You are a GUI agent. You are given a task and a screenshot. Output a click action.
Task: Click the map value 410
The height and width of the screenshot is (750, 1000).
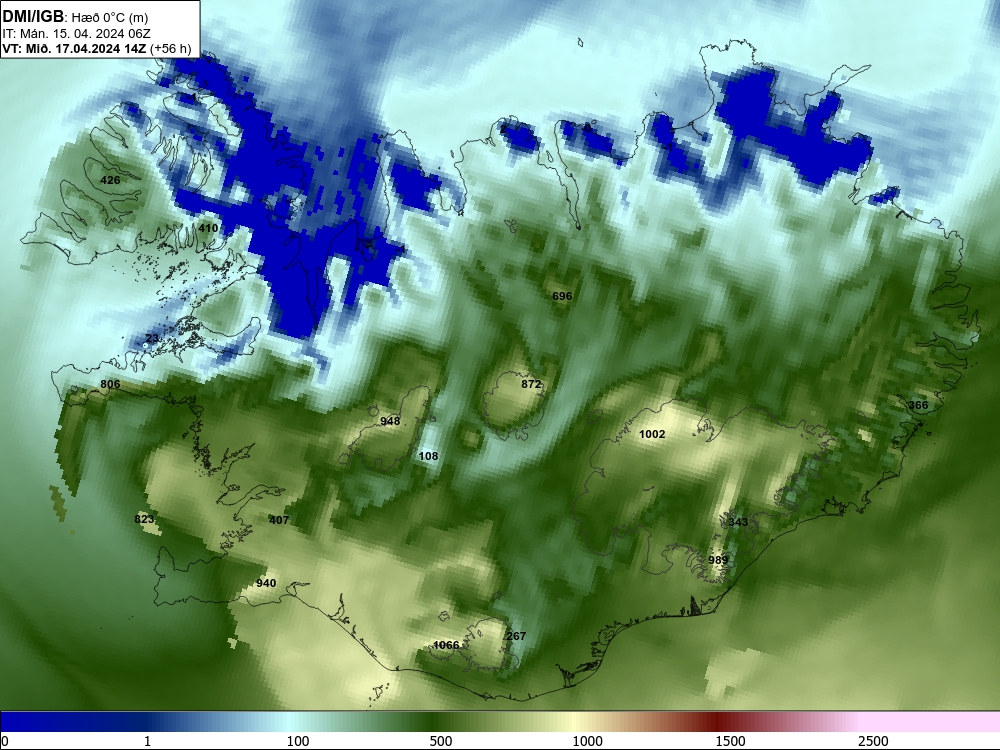[x=208, y=228]
